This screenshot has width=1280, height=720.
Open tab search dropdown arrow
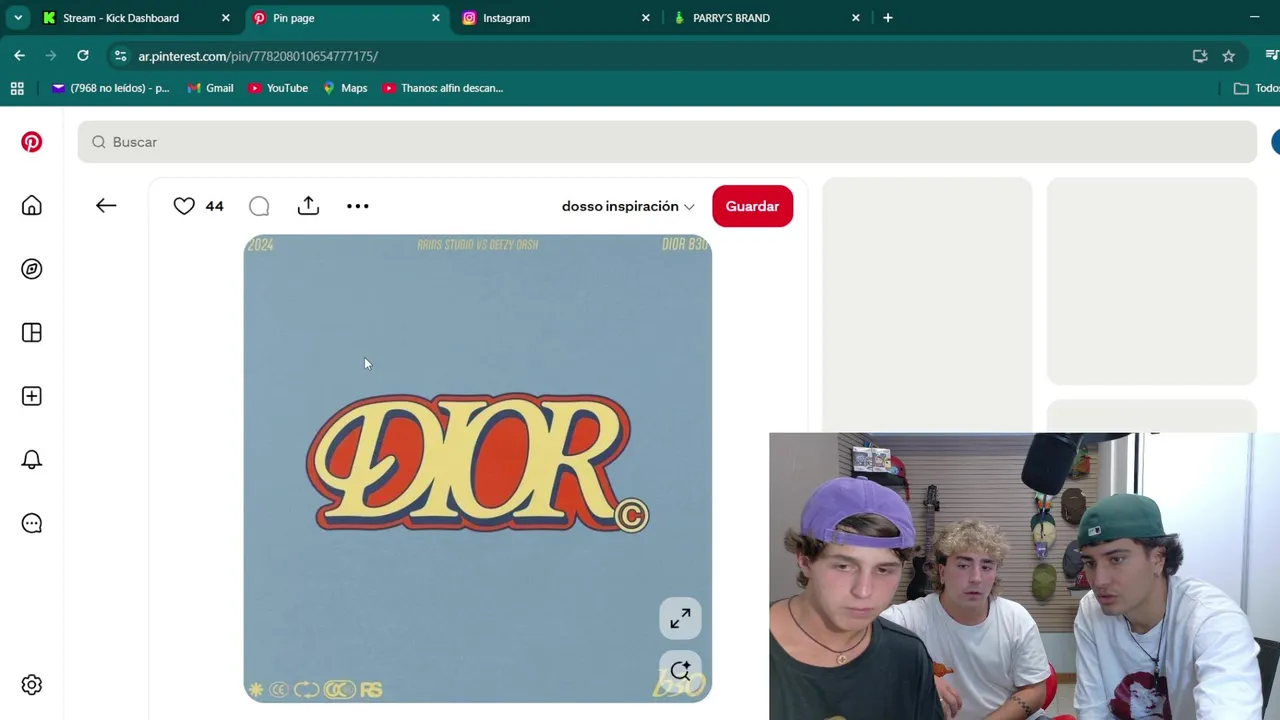[x=18, y=18]
